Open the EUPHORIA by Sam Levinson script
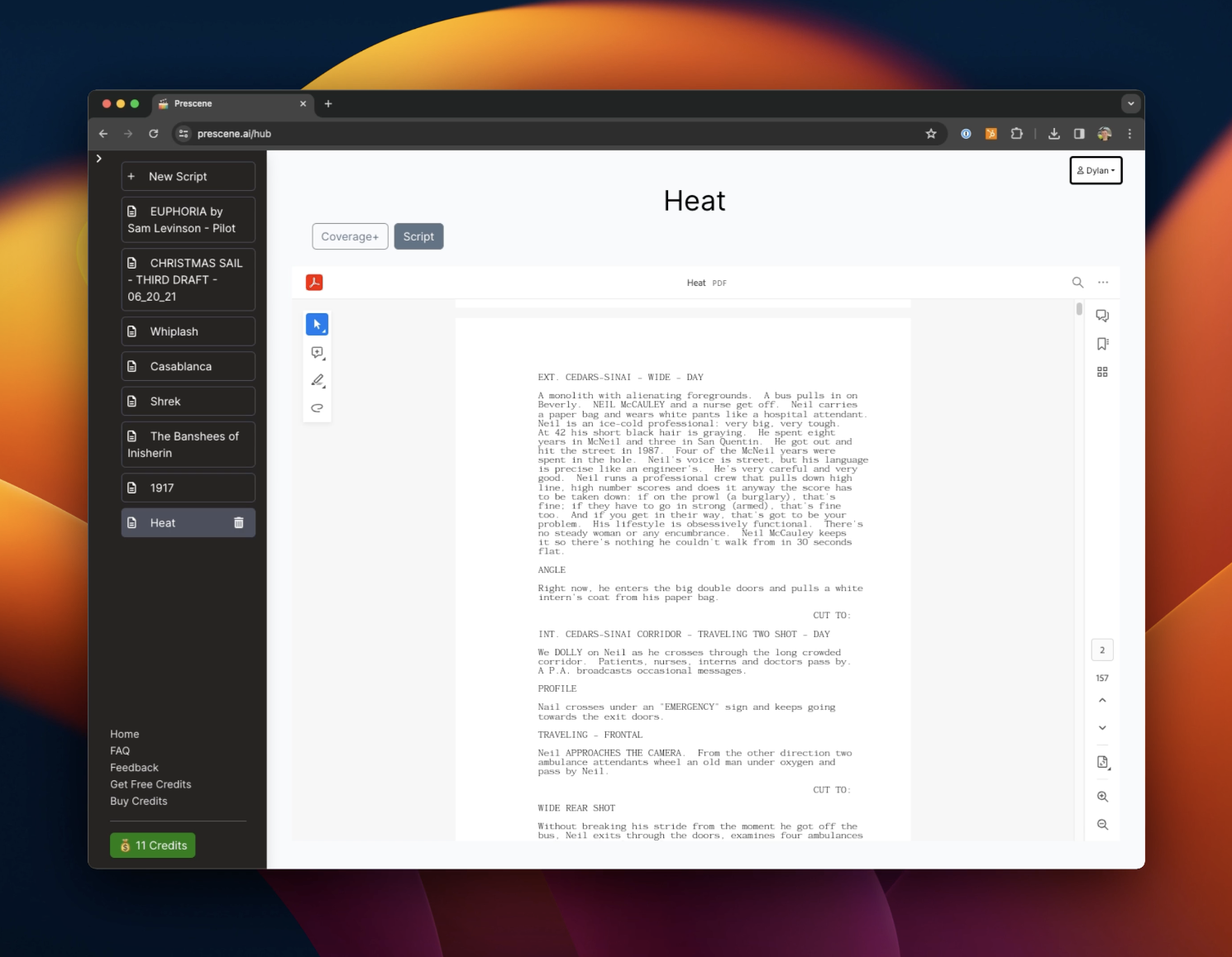 pyautogui.click(x=189, y=220)
